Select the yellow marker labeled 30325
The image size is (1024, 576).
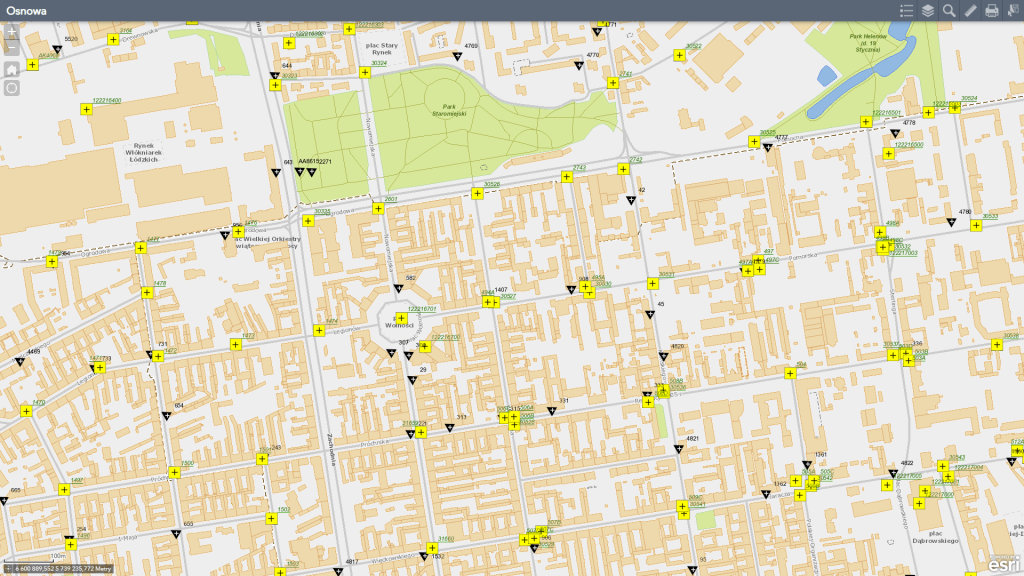[x=755, y=141]
